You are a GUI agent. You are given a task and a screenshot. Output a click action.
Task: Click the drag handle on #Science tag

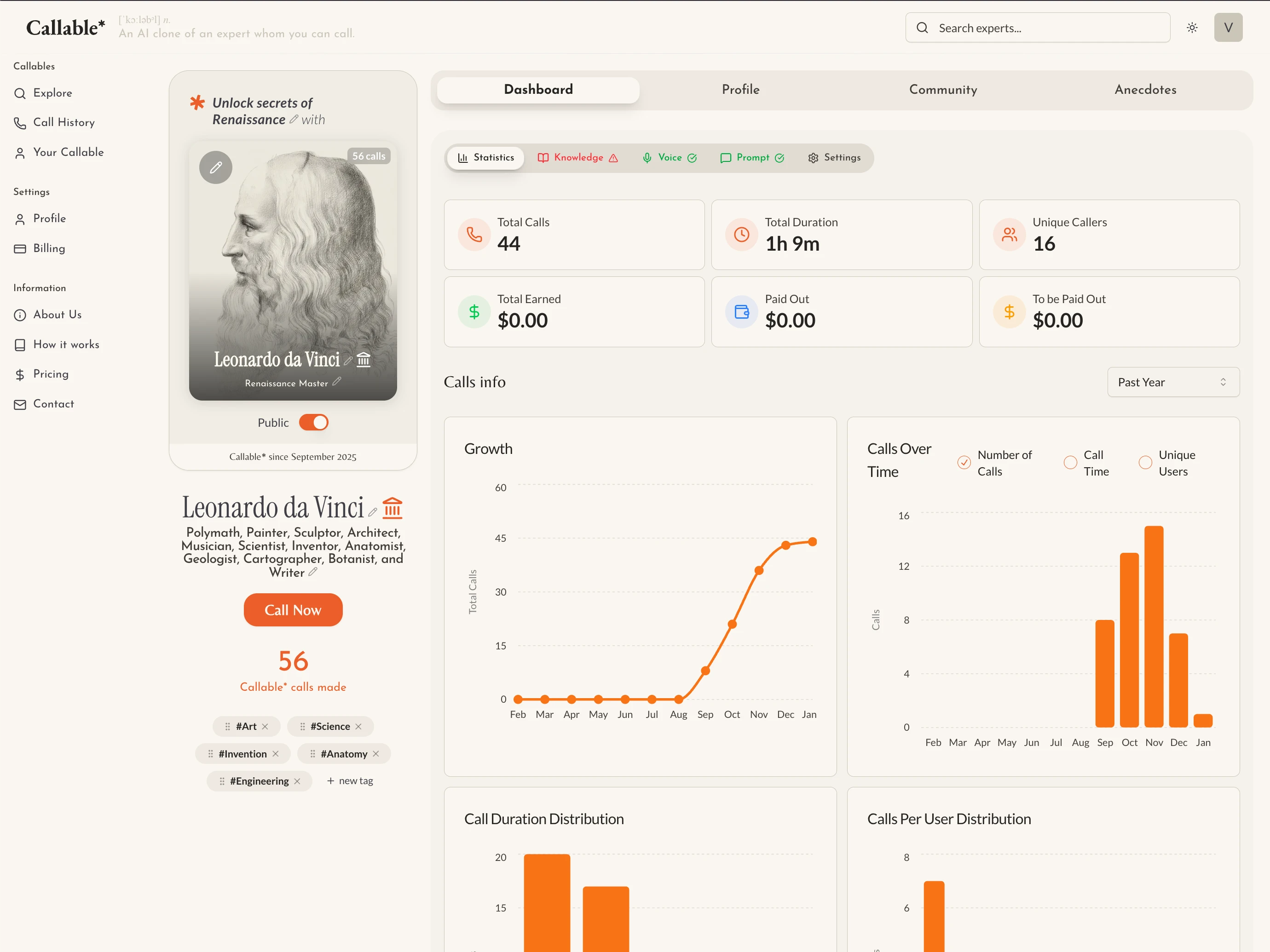coord(303,727)
